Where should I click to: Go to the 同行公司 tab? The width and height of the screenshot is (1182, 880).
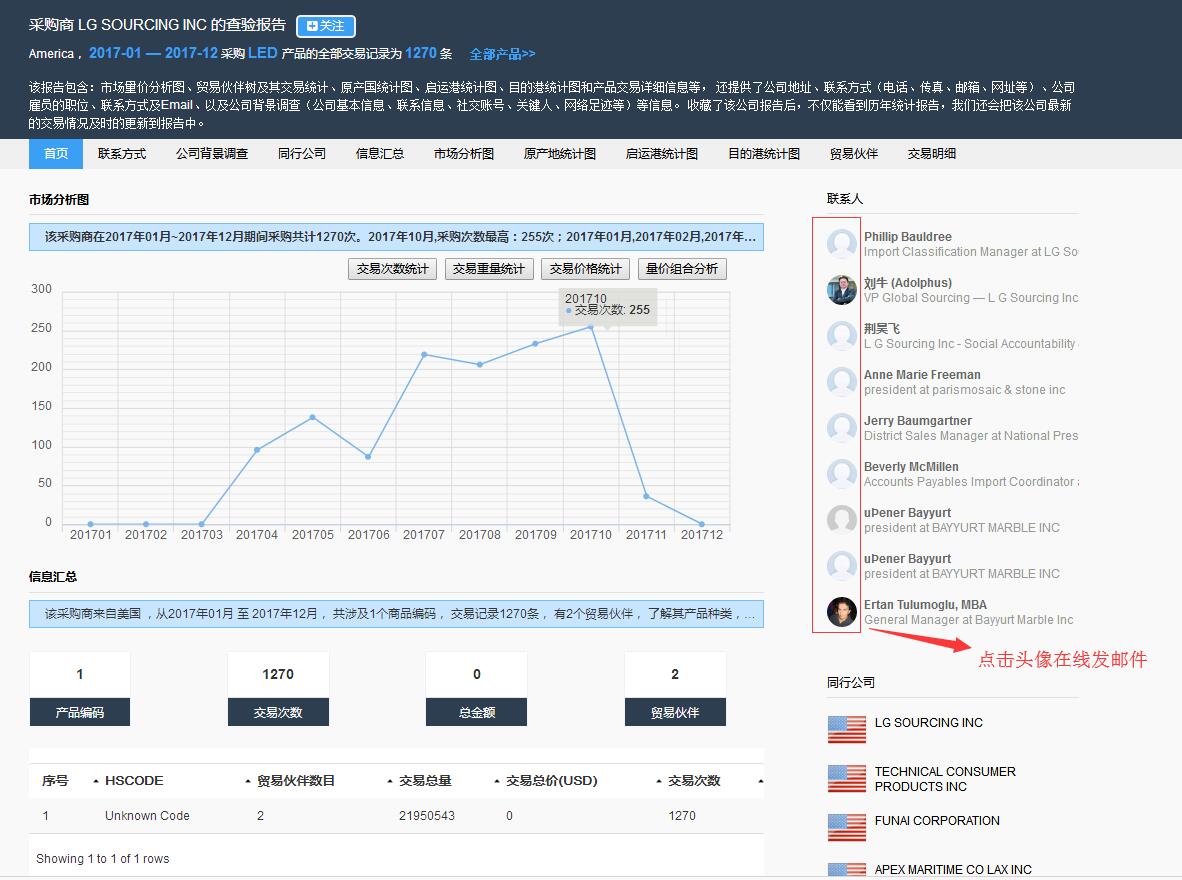(302, 154)
